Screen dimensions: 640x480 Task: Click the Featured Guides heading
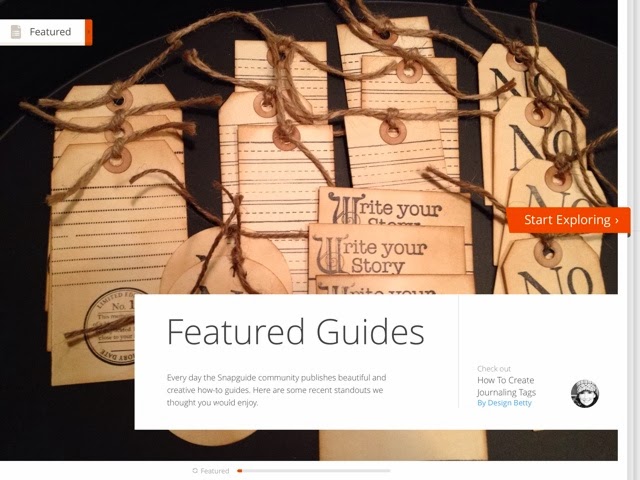pos(296,332)
